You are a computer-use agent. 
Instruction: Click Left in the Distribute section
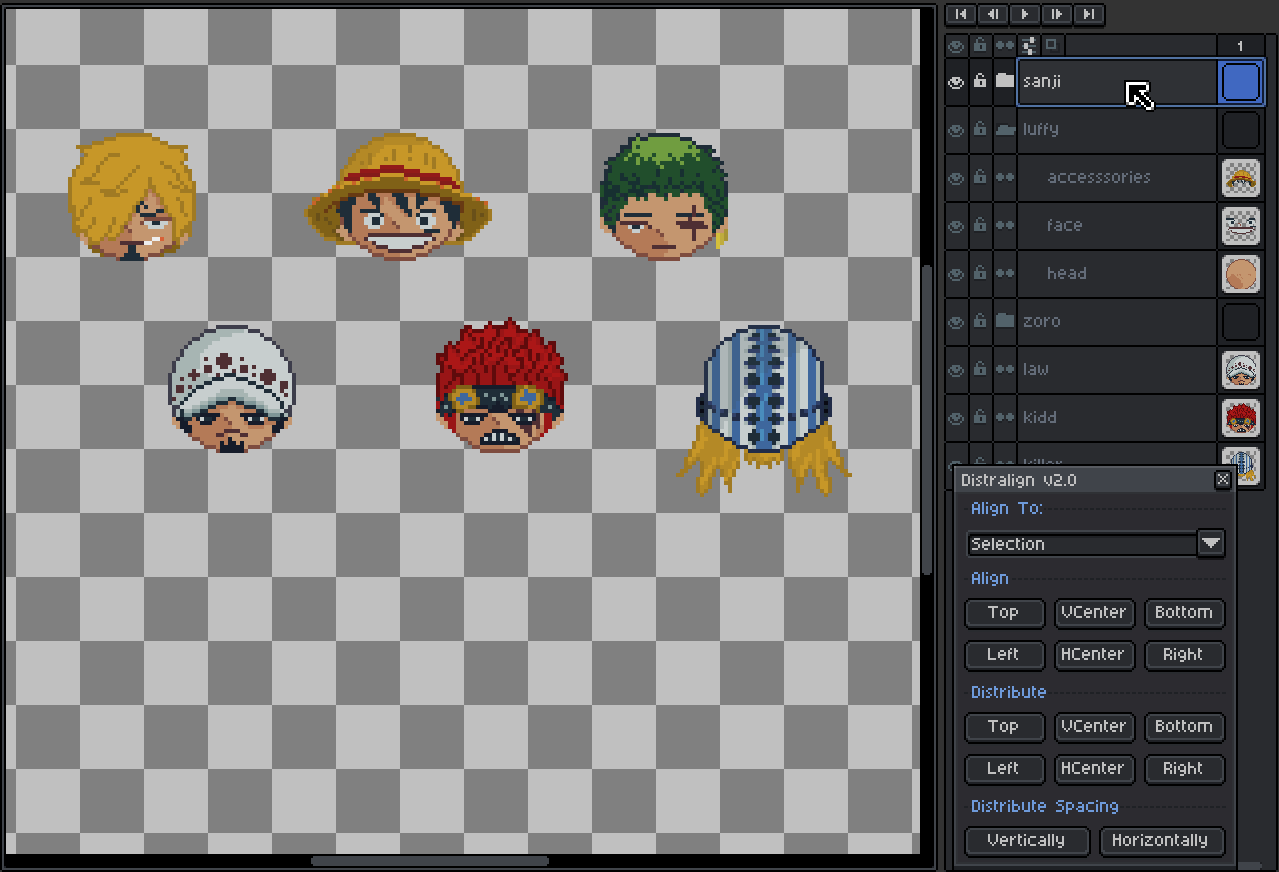click(1004, 768)
